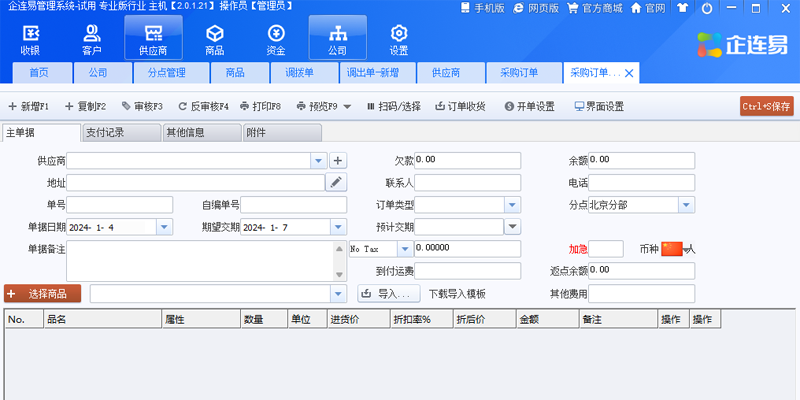Click the 联系人 input field
The image size is (800, 400).
point(468,183)
